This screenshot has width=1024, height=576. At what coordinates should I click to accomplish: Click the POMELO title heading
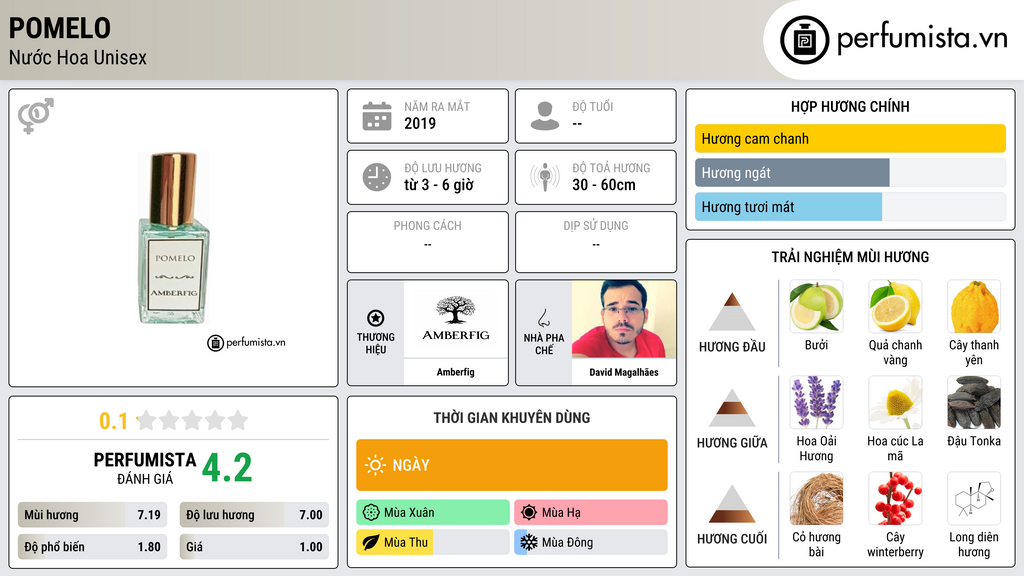pyautogui.click(x=59, y=28)
